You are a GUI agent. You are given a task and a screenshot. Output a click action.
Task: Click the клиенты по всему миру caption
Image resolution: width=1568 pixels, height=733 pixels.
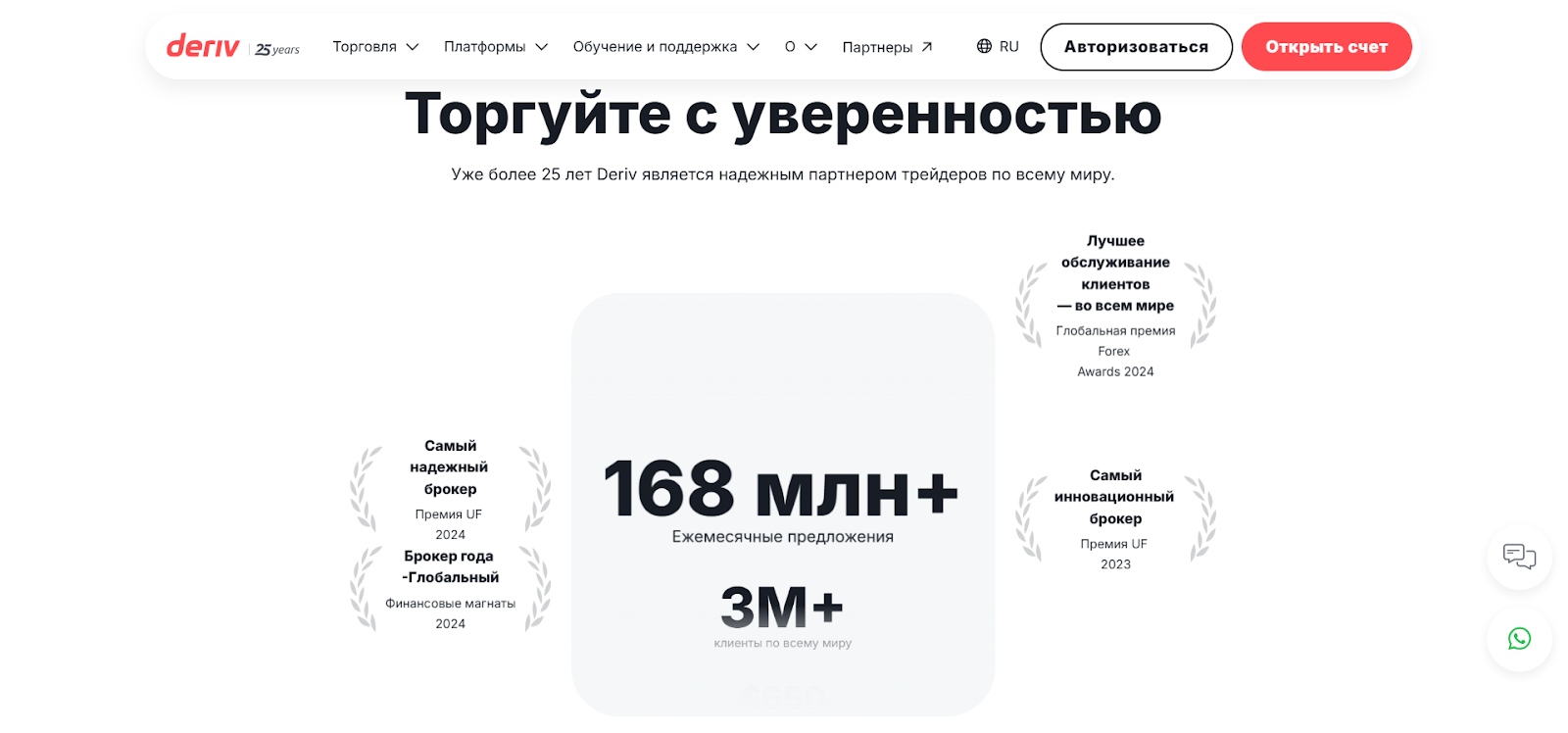pyautogui.click(x=783, y=643)
